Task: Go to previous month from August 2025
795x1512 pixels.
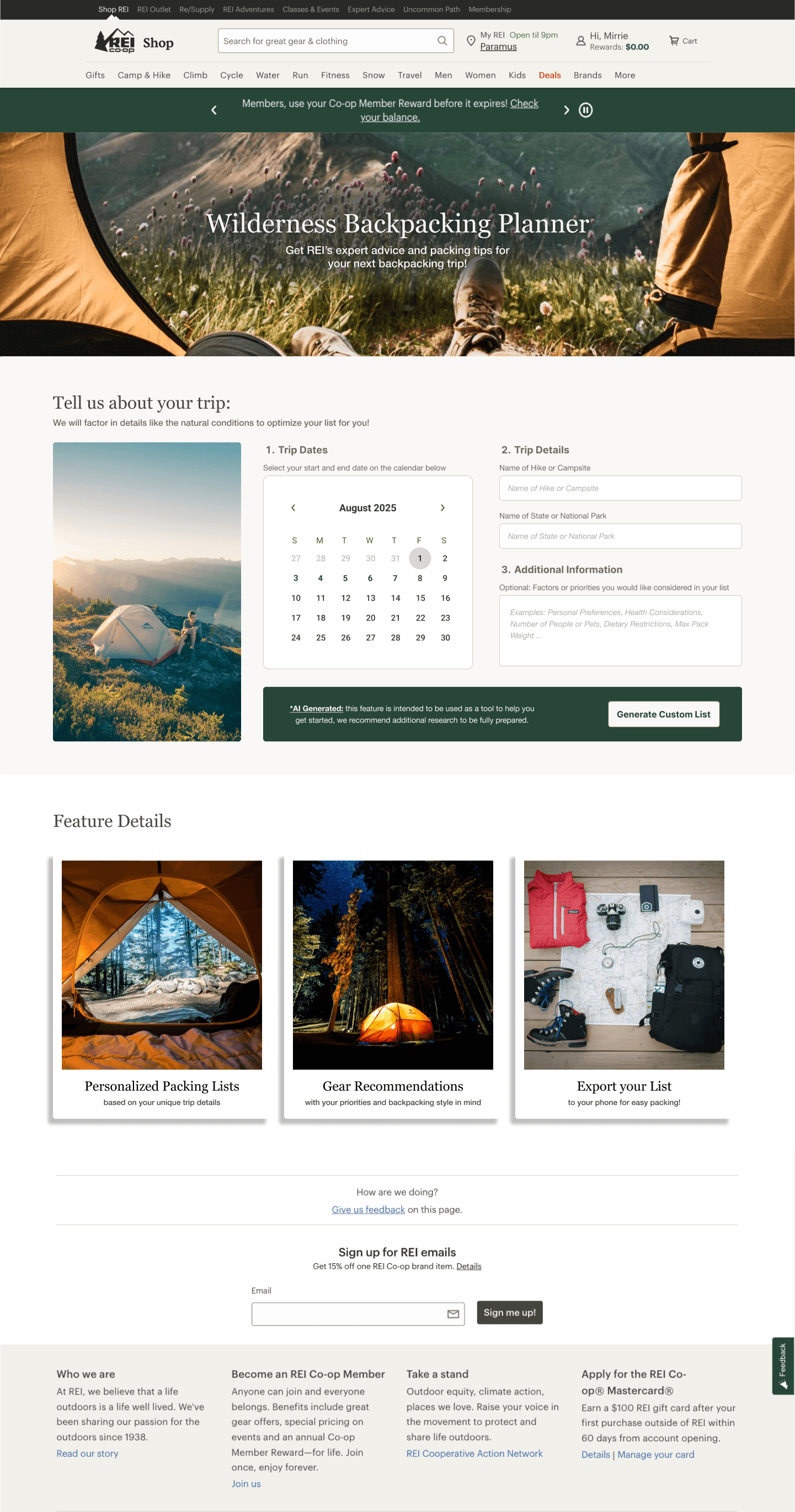Action: click(293, 507)
